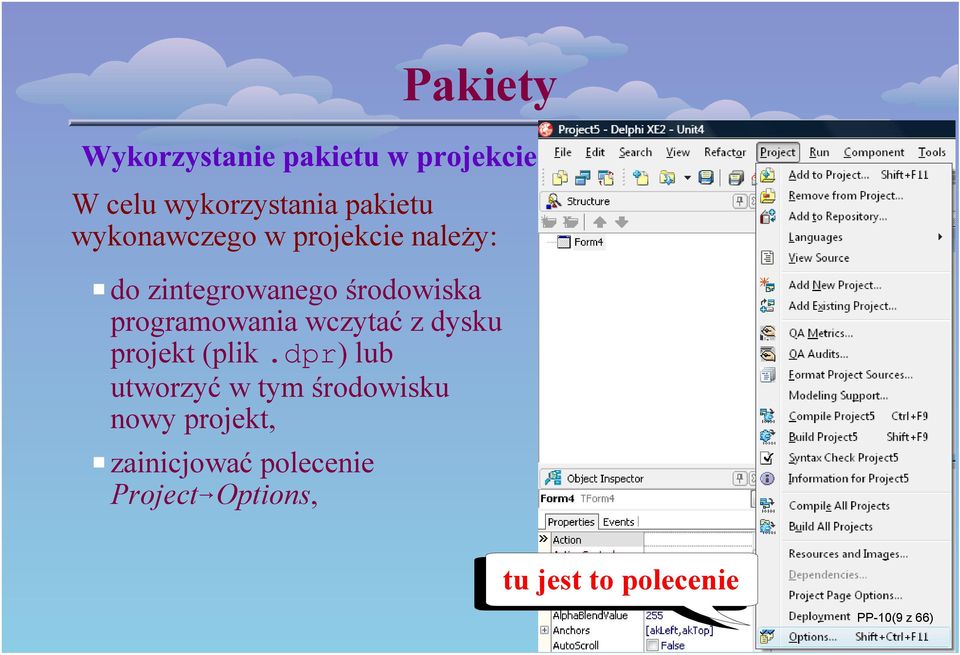Click the Build Project5 menu icon
The image size is (960, 655).
pyautogui.click(x=767, y=437)
